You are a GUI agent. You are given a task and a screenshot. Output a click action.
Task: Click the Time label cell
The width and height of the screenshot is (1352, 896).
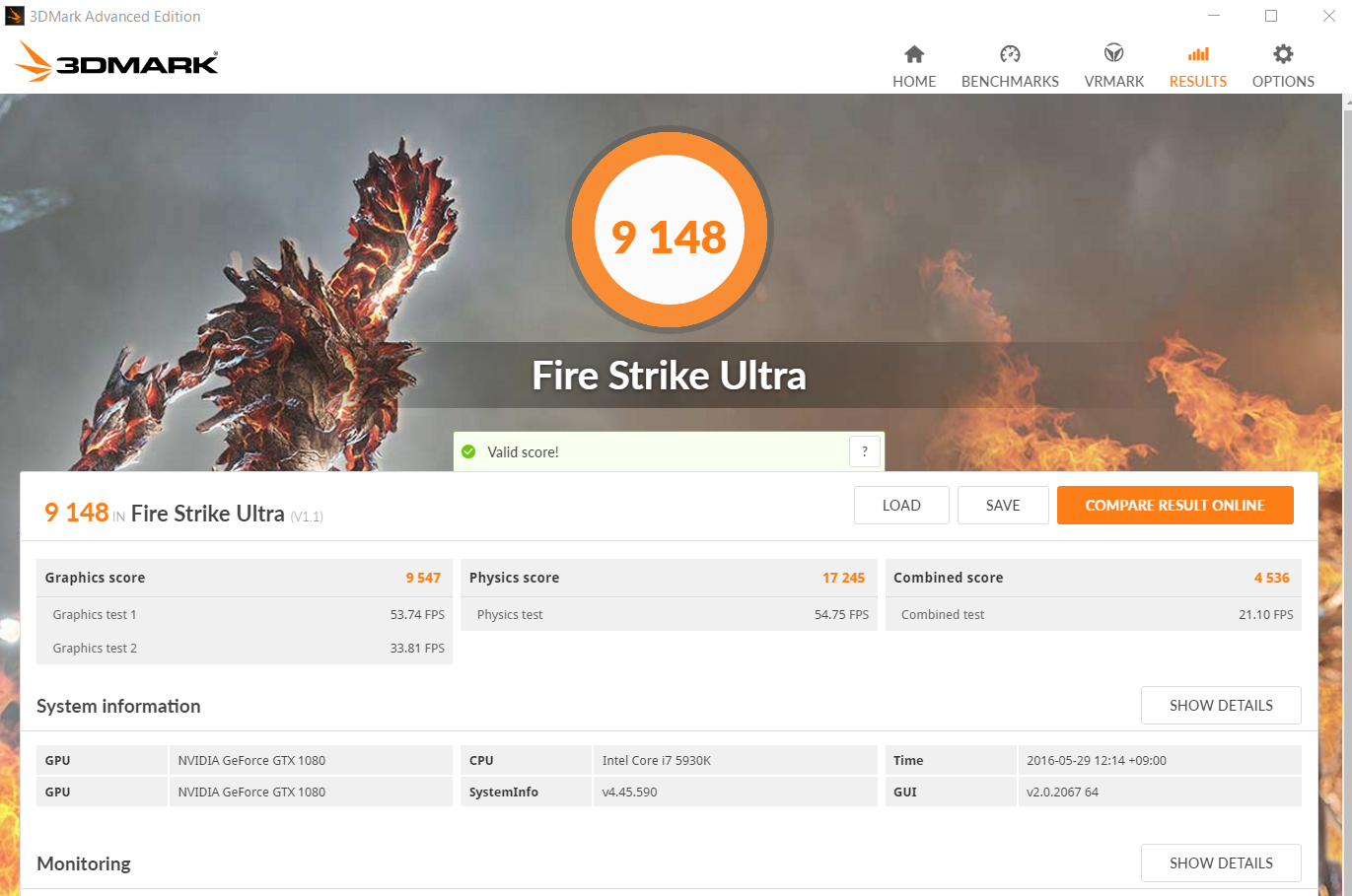click(x=951, y=760)
